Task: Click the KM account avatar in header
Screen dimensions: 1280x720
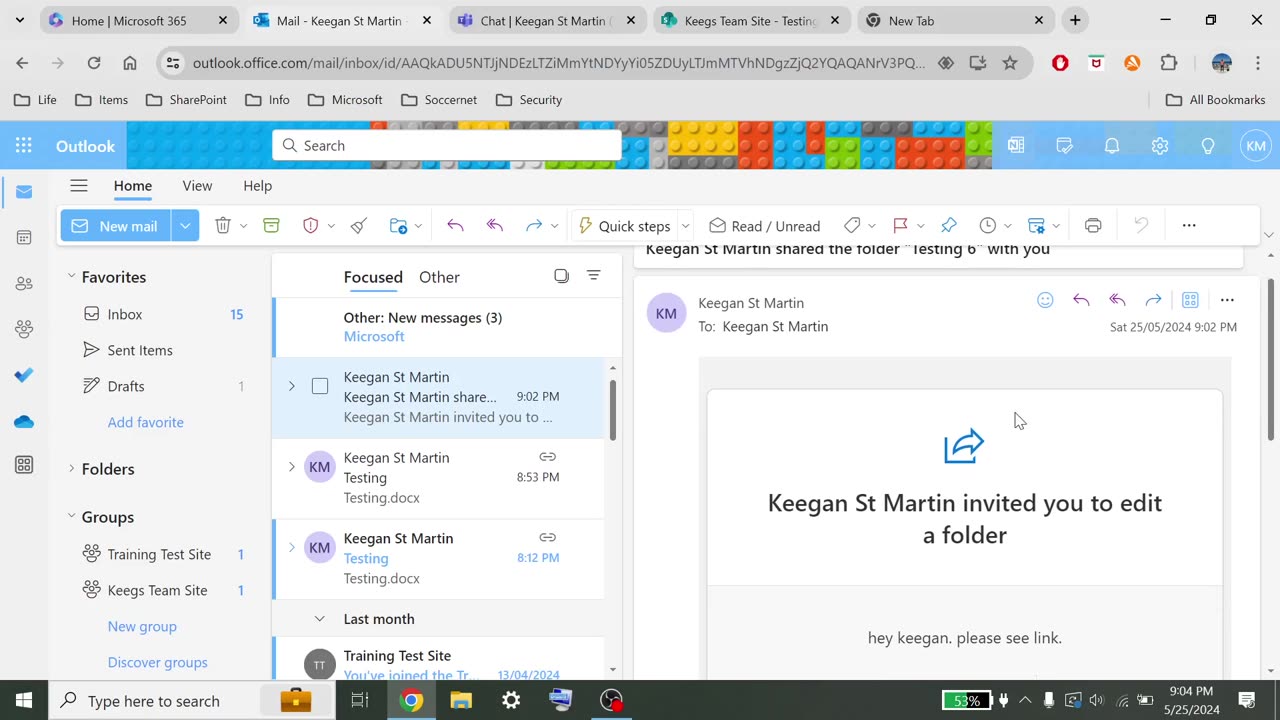Action: [x=1256, y=146]
